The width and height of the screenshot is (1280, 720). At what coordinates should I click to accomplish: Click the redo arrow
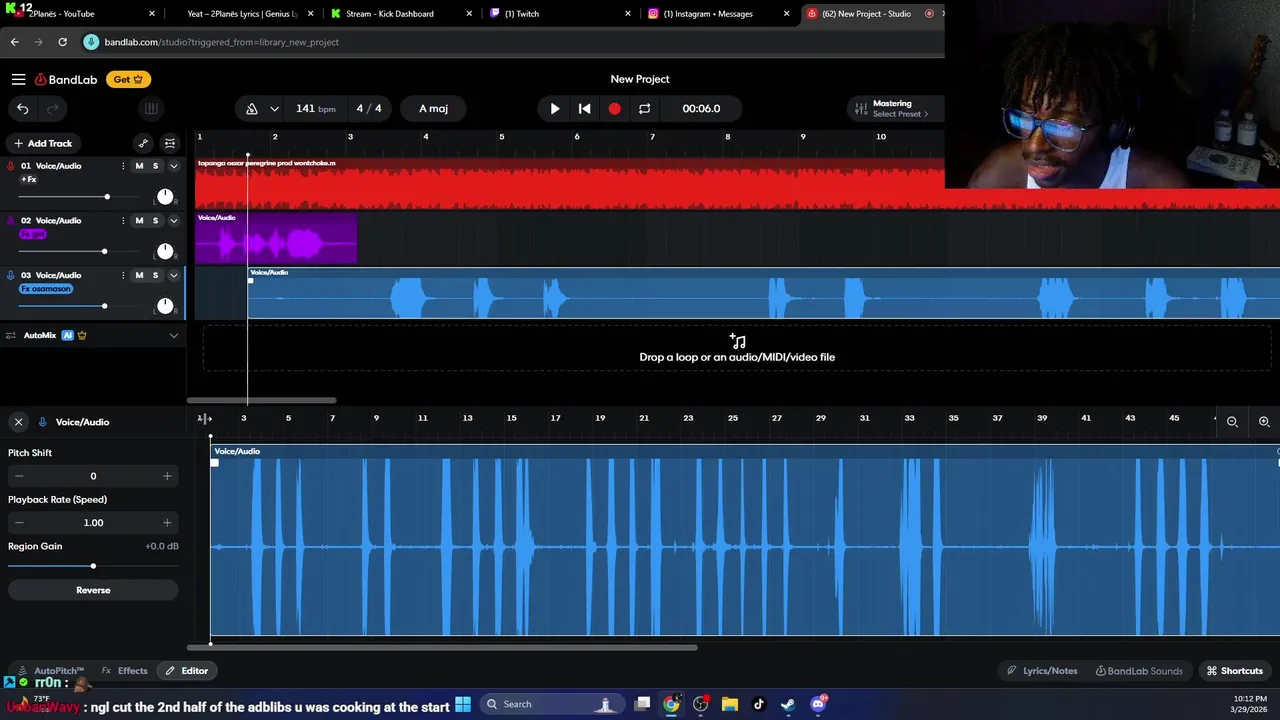pyautogui.click(x=52, y=108)
